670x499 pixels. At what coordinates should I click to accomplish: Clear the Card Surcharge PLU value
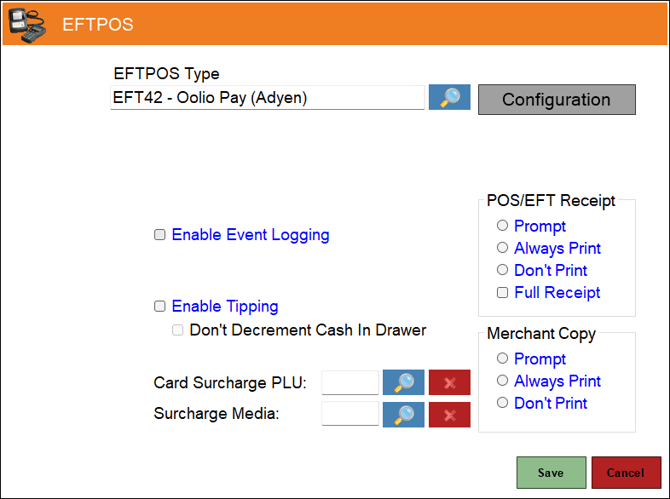pos(450,382)
